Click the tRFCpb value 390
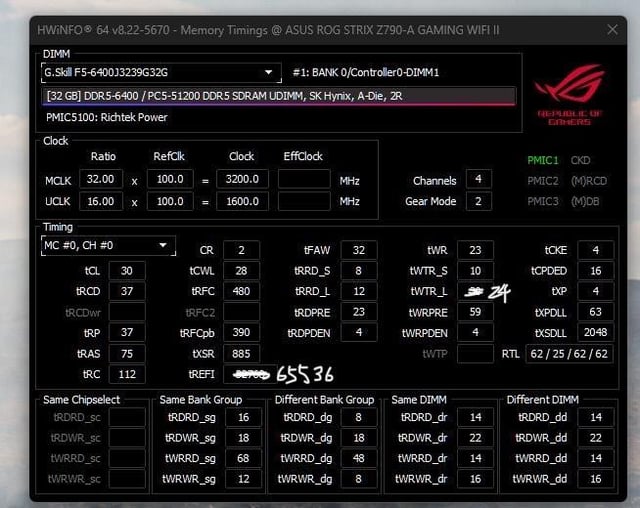 click(x=241, y=333)
